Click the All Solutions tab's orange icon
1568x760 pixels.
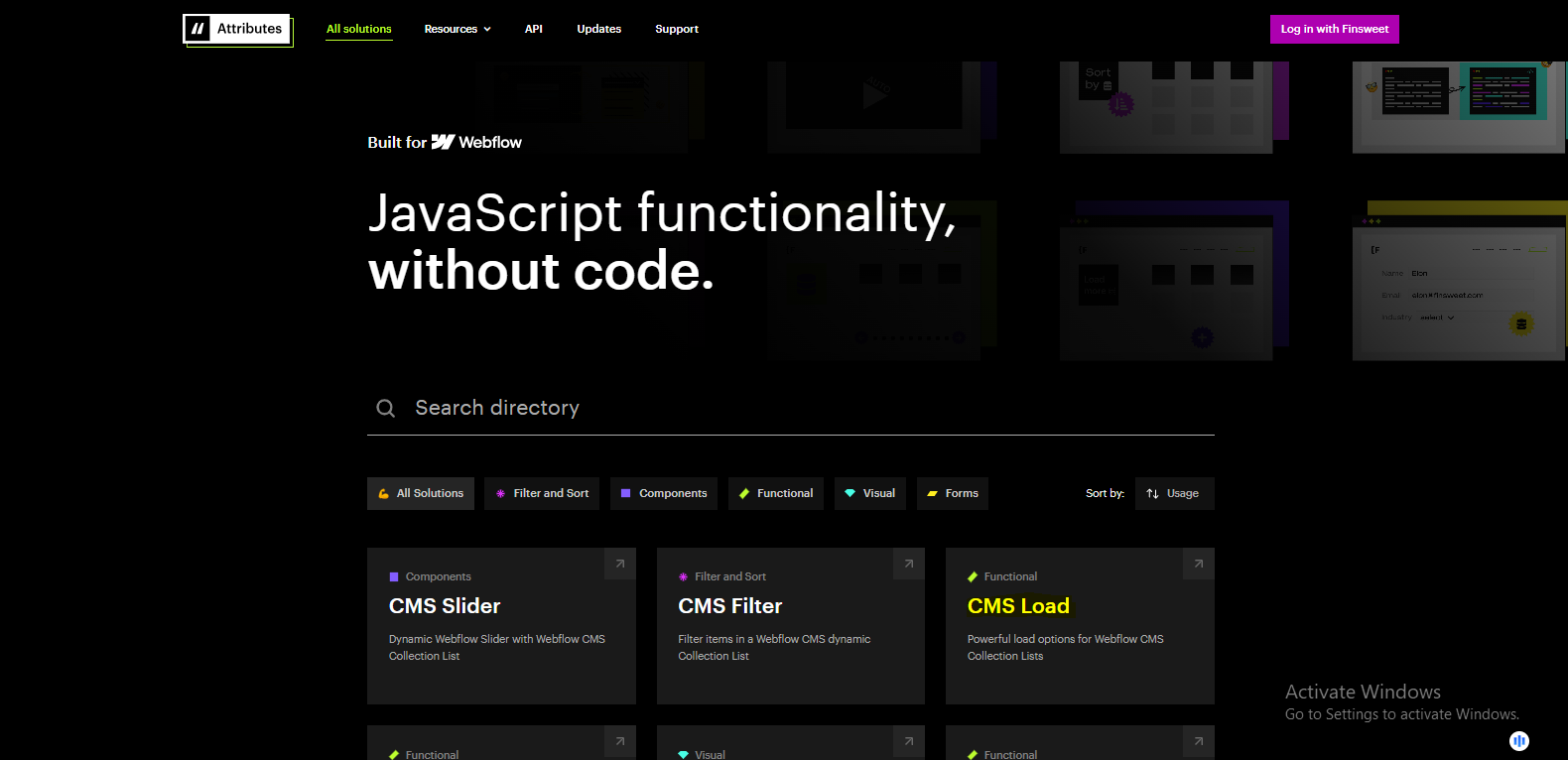pyautogui.click(x=383, y=493)
